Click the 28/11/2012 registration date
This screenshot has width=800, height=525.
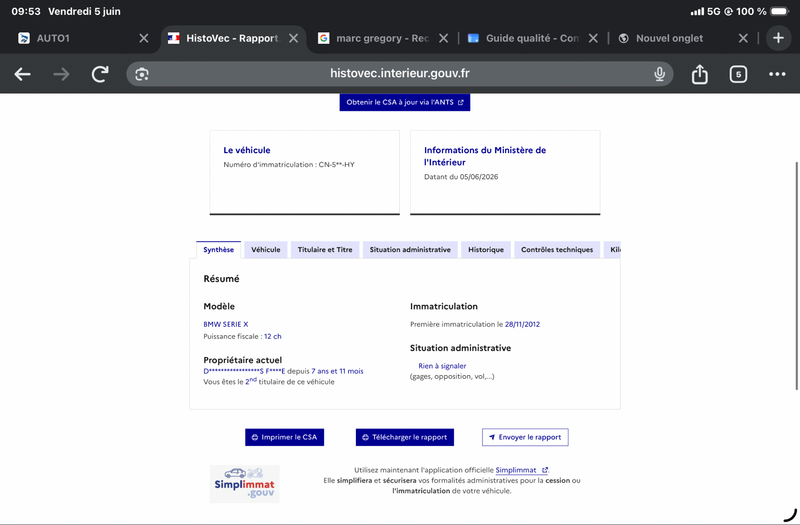point(522,324)
